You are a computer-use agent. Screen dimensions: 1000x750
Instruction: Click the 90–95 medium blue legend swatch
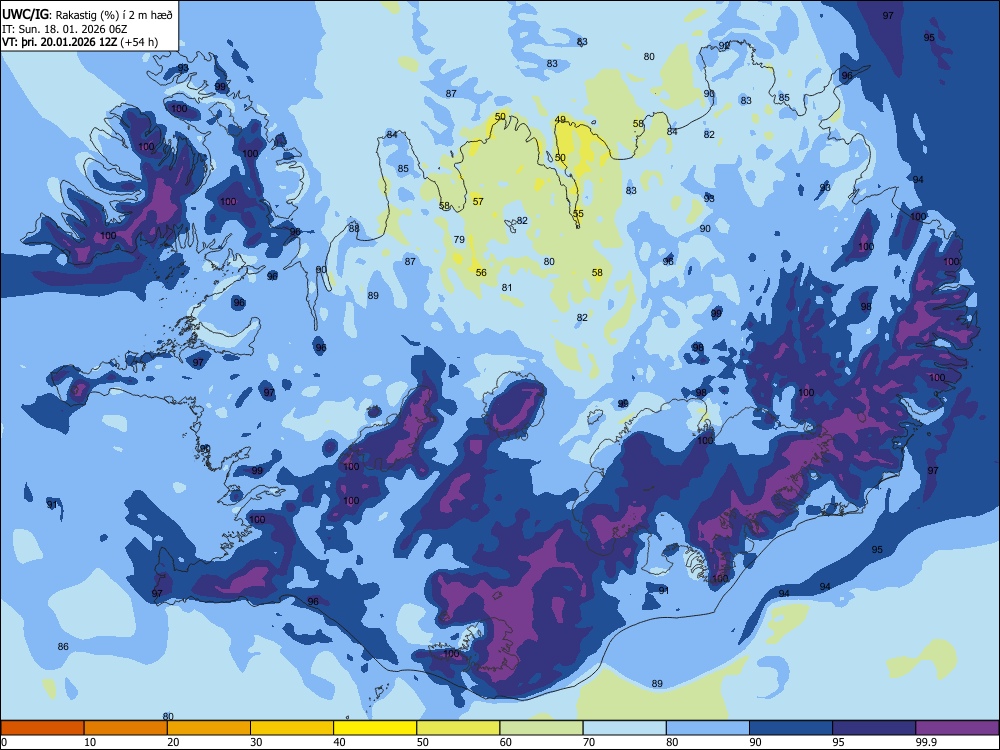791,728
